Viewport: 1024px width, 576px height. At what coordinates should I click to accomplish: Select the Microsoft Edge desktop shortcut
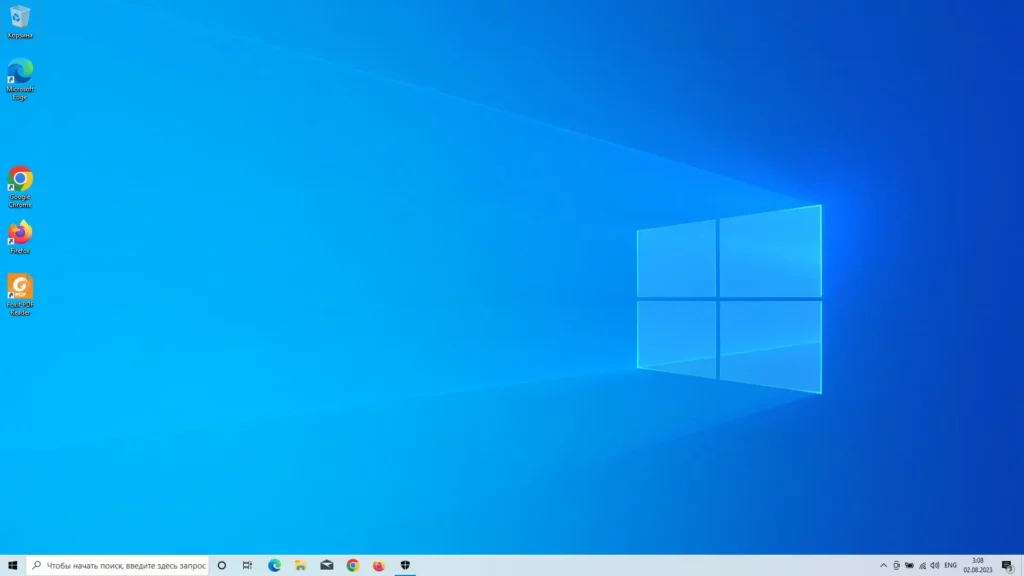tap(20, 73)
